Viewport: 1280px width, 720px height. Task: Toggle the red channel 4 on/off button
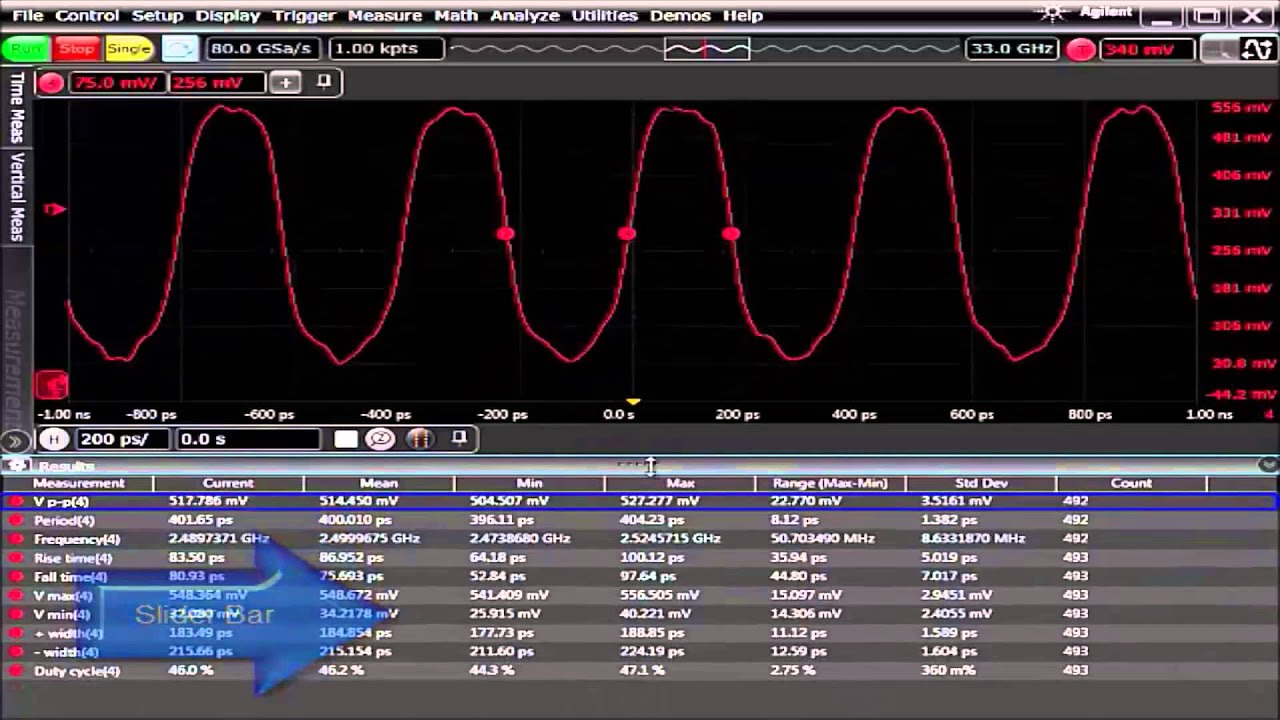point(51,83)
